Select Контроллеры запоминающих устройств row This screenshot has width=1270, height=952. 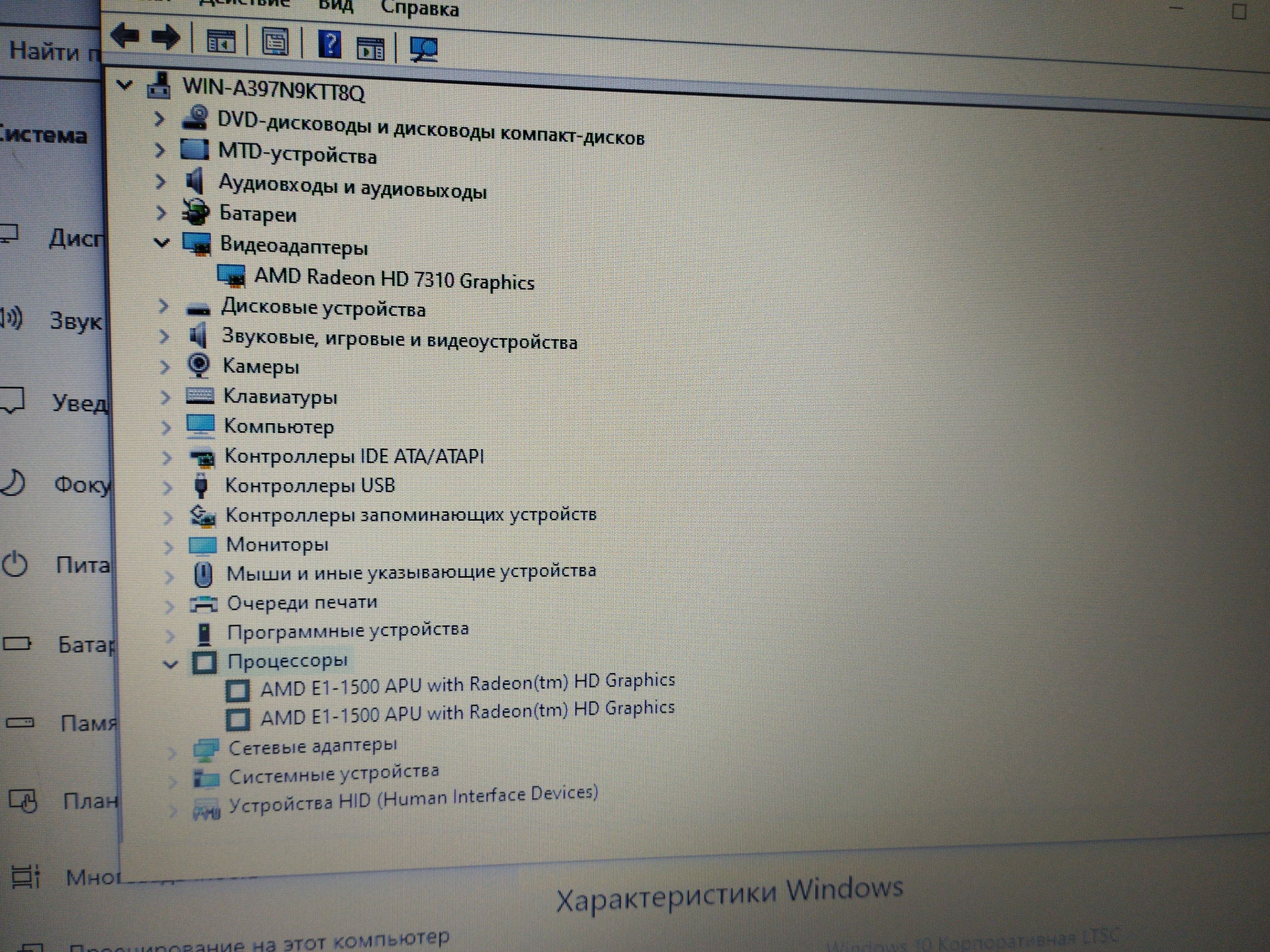[x=411, y=515]
